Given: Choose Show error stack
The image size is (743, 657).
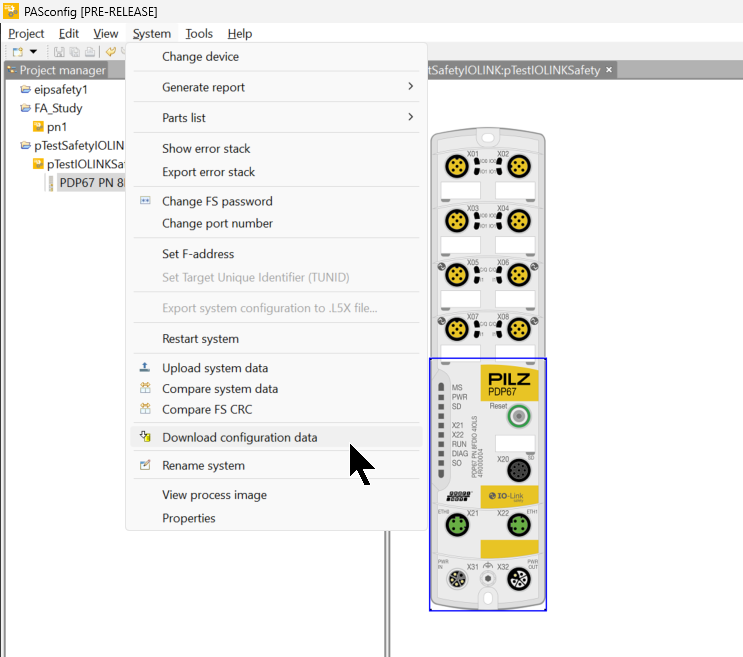Looking at the screenshot, I should pos(276,148).
